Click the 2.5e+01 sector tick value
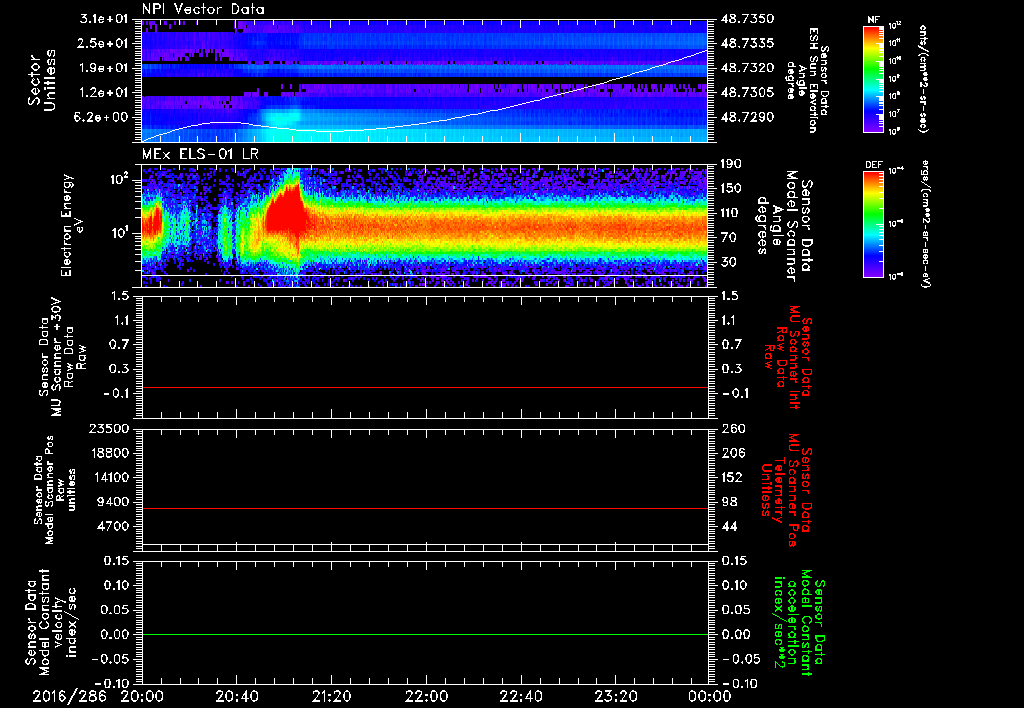Image resolution: width=1024 pixels, height=708 pixels. (x=104, y=43)
